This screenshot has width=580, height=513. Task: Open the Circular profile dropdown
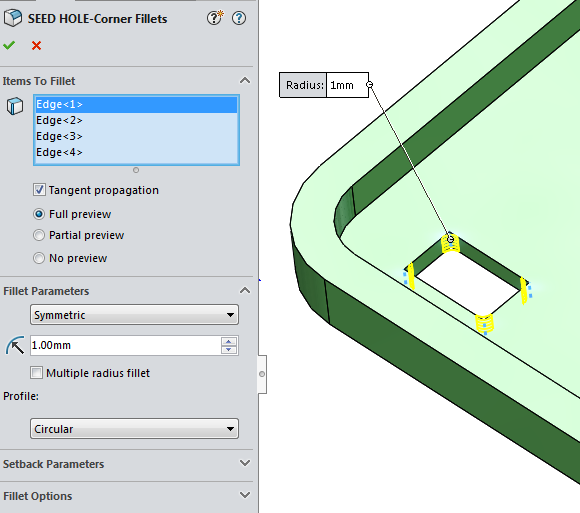point(134,429)
